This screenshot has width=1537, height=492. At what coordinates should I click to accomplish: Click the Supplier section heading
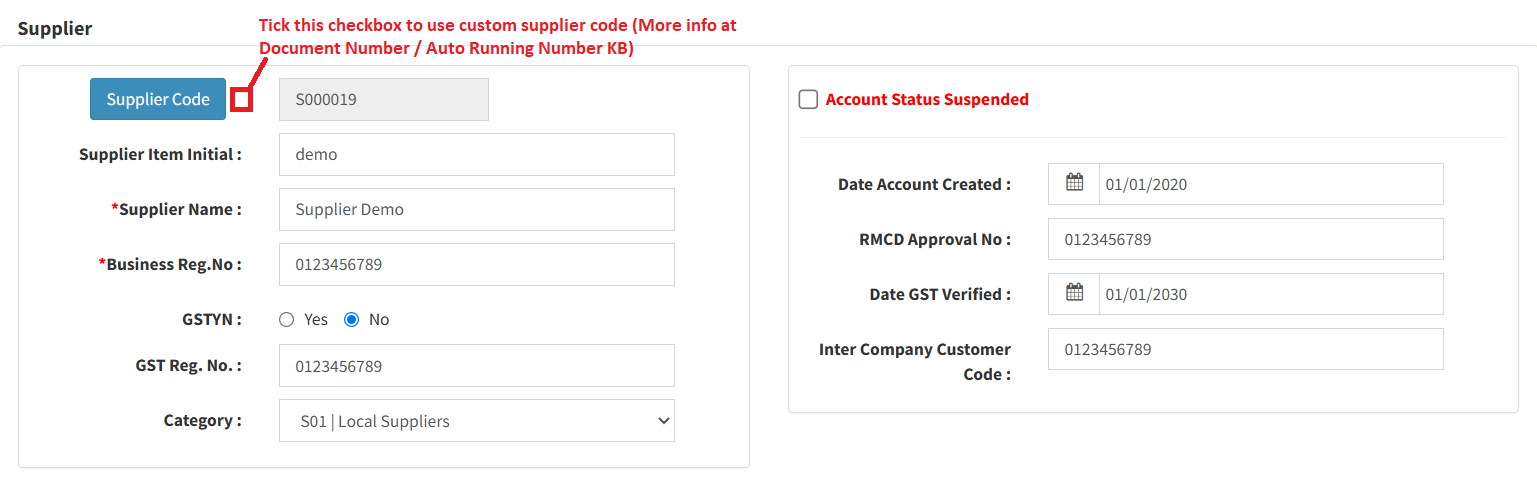55,28
